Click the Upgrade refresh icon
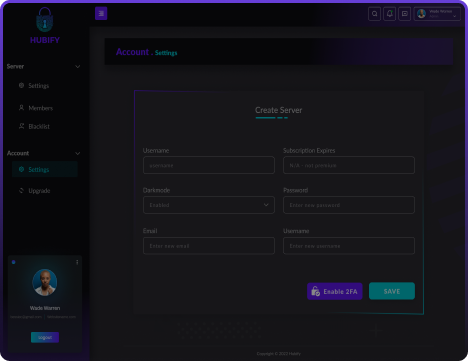468x361 pixels. pos(21,190)
